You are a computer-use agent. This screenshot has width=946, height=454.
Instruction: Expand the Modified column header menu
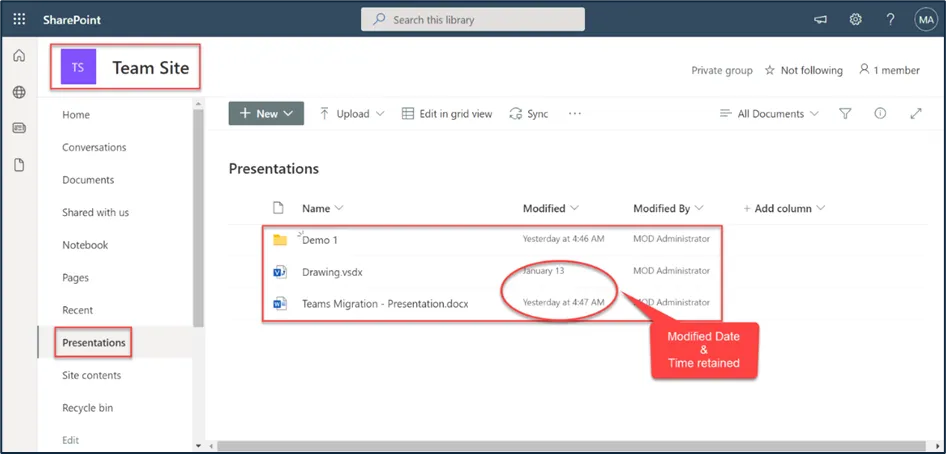point(551,208)
